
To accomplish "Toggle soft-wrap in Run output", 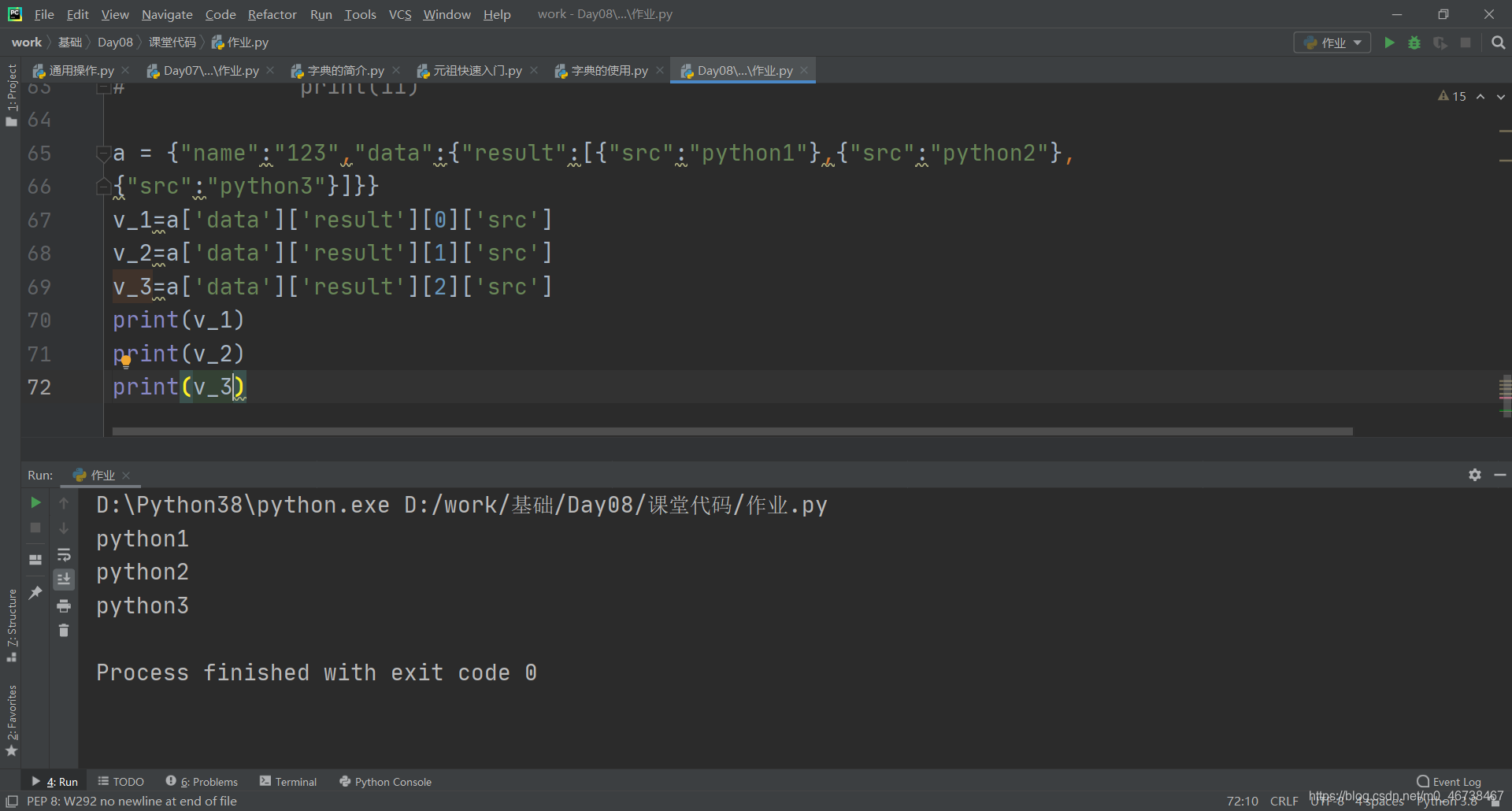I will click(64, 554).
